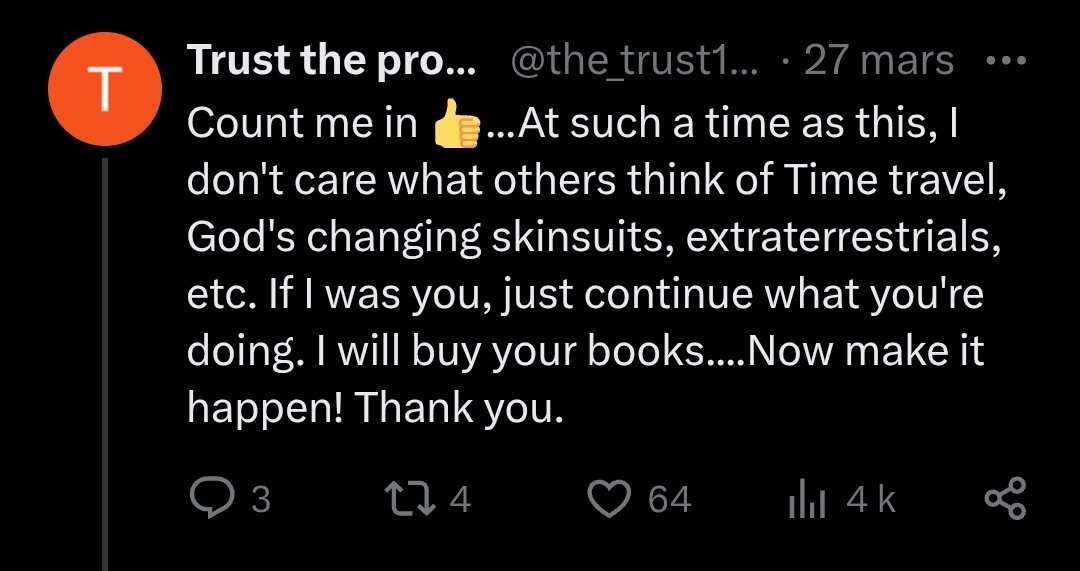The image size is (1080, 571).
Task: Click the like count 64
Action: click(669, 498)
